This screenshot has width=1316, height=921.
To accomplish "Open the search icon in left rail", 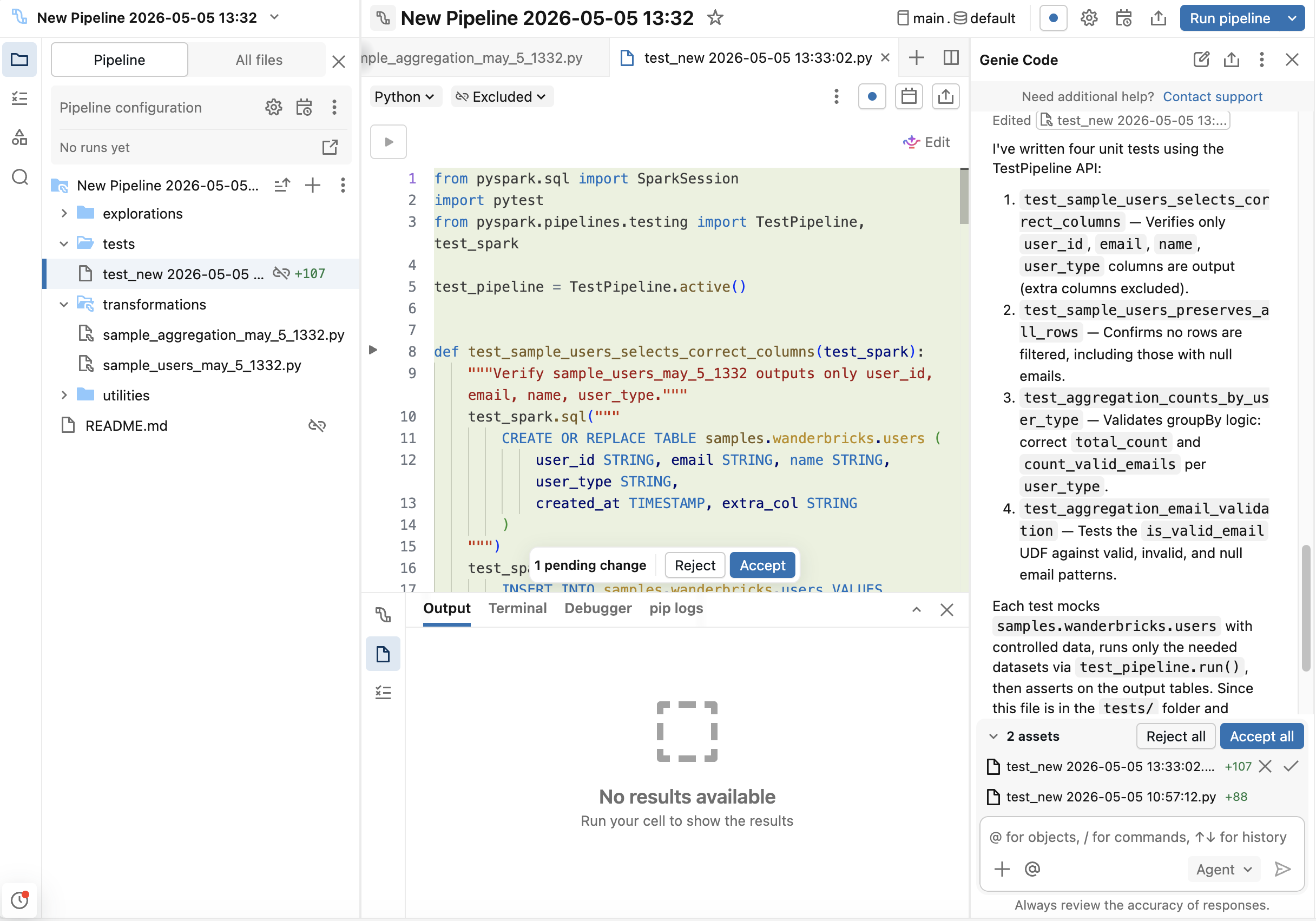I will [x=19, y=177].
